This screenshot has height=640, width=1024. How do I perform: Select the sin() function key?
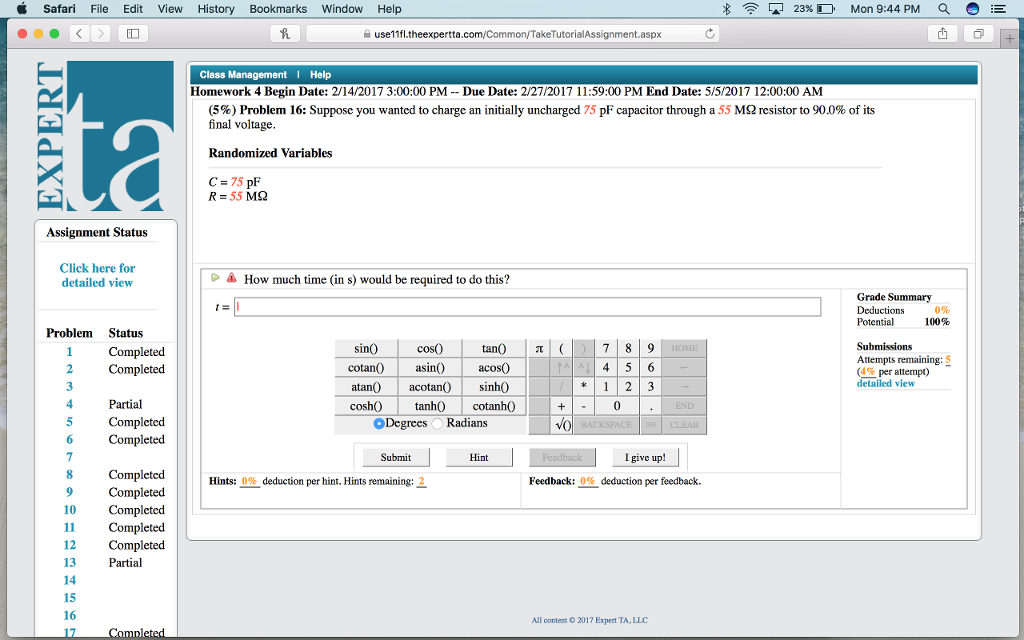[366, 348]
